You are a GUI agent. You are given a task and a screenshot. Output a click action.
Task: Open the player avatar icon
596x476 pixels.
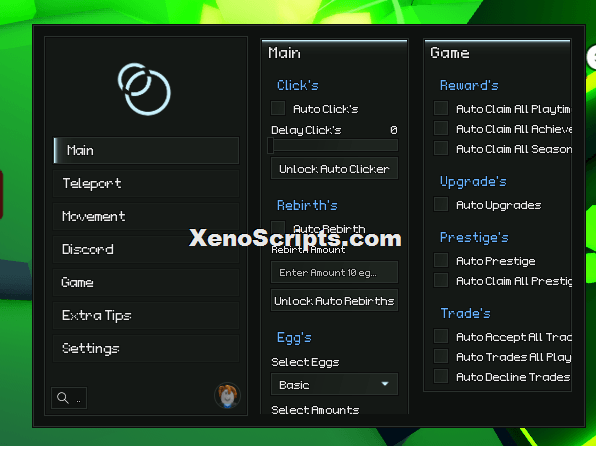pos(227,395)
